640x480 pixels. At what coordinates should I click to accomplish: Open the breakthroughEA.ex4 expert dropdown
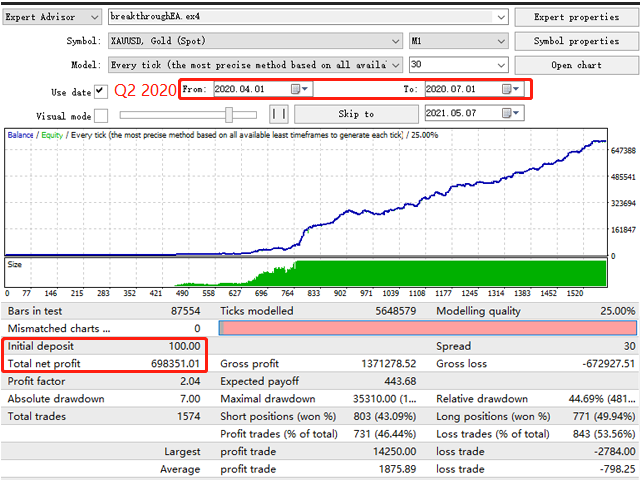tap(501, 17)
